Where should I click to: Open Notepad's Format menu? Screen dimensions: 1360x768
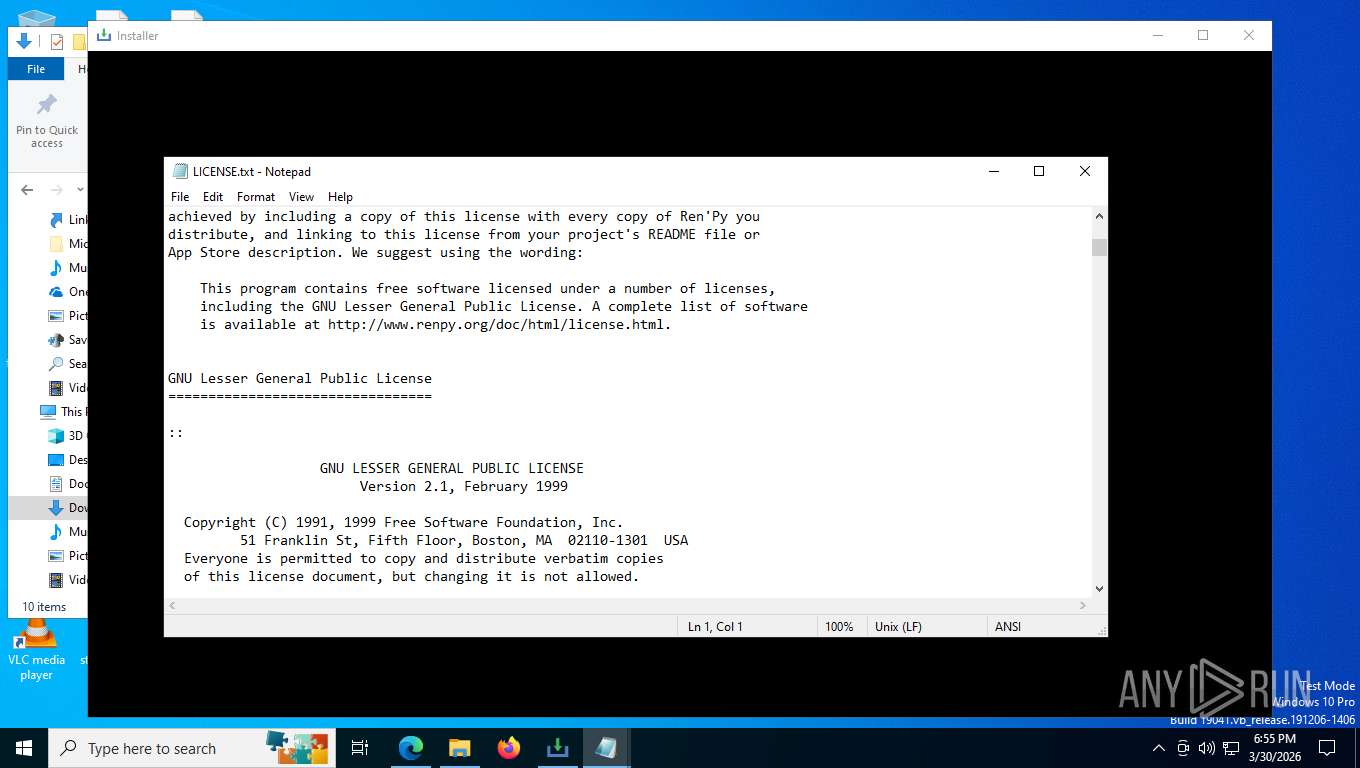pos(256,197)
